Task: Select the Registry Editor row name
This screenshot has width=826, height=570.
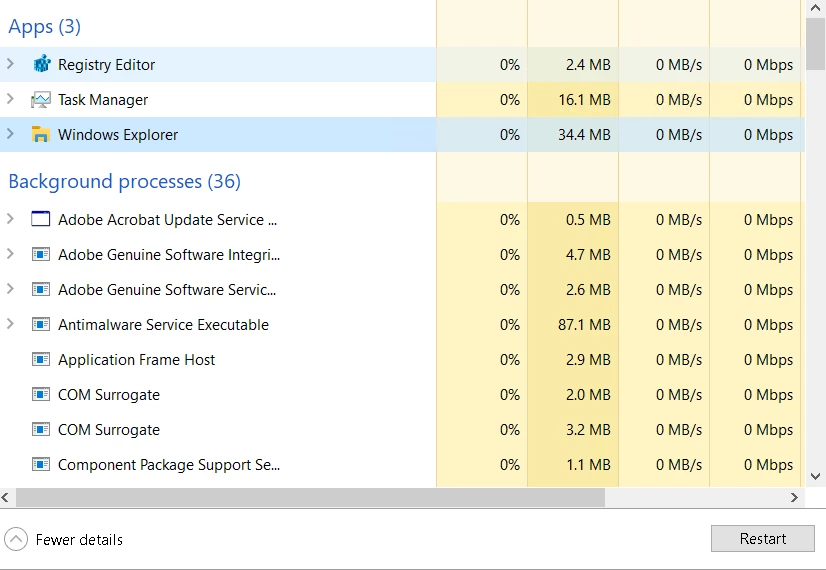Action: (106, 65)
